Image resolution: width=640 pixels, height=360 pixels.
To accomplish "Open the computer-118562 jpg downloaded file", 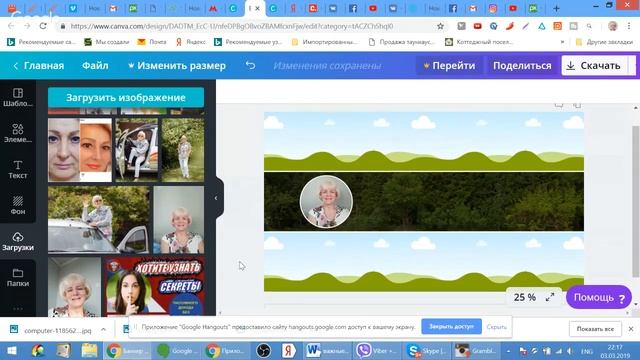I will coord(52,330).
